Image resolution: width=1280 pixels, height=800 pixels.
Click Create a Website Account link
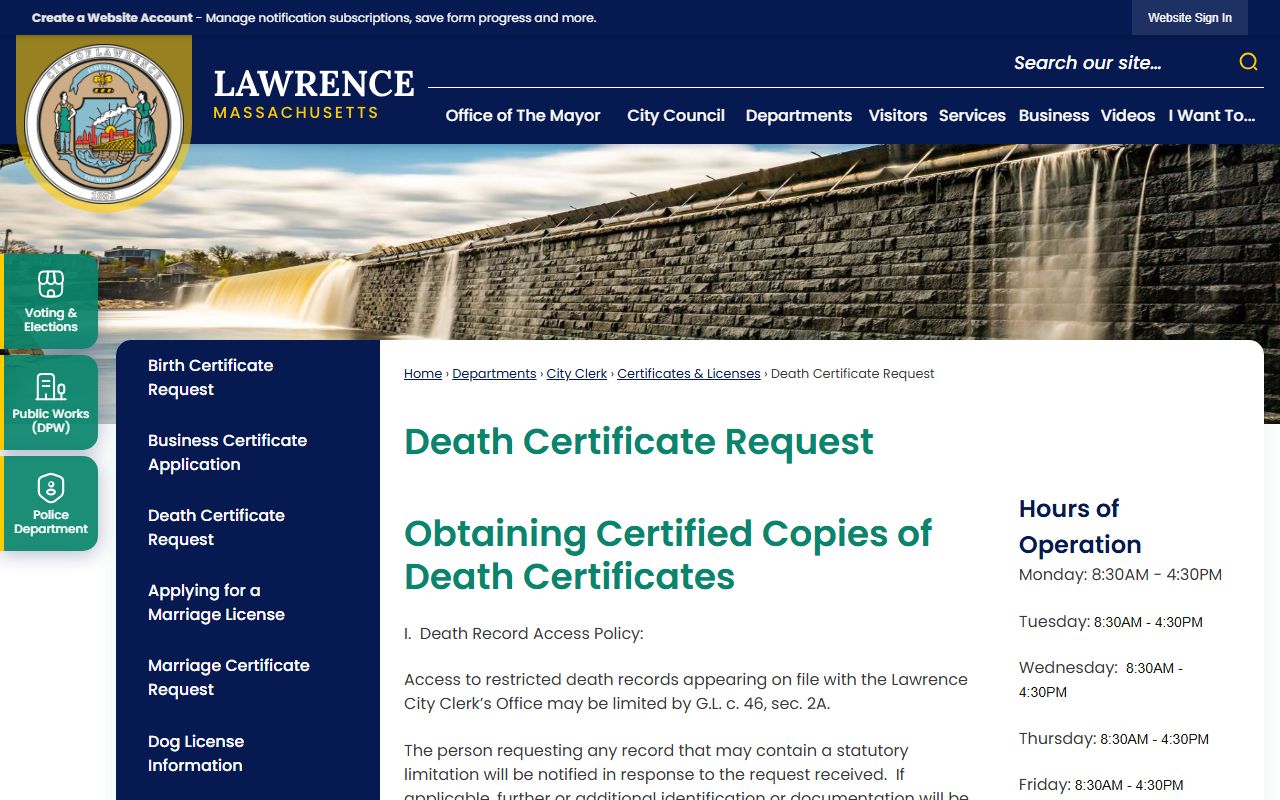(x=112, y=18)
